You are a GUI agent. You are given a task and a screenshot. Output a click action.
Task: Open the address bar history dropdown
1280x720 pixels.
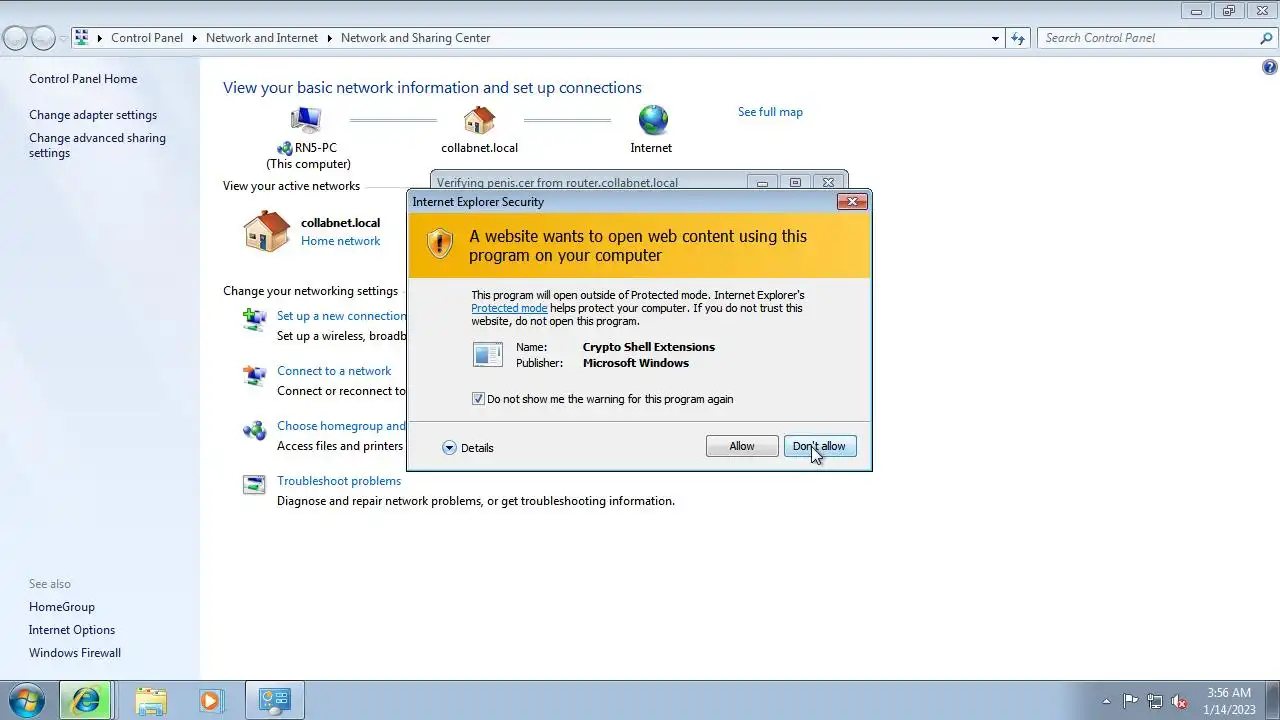[995, 38]
